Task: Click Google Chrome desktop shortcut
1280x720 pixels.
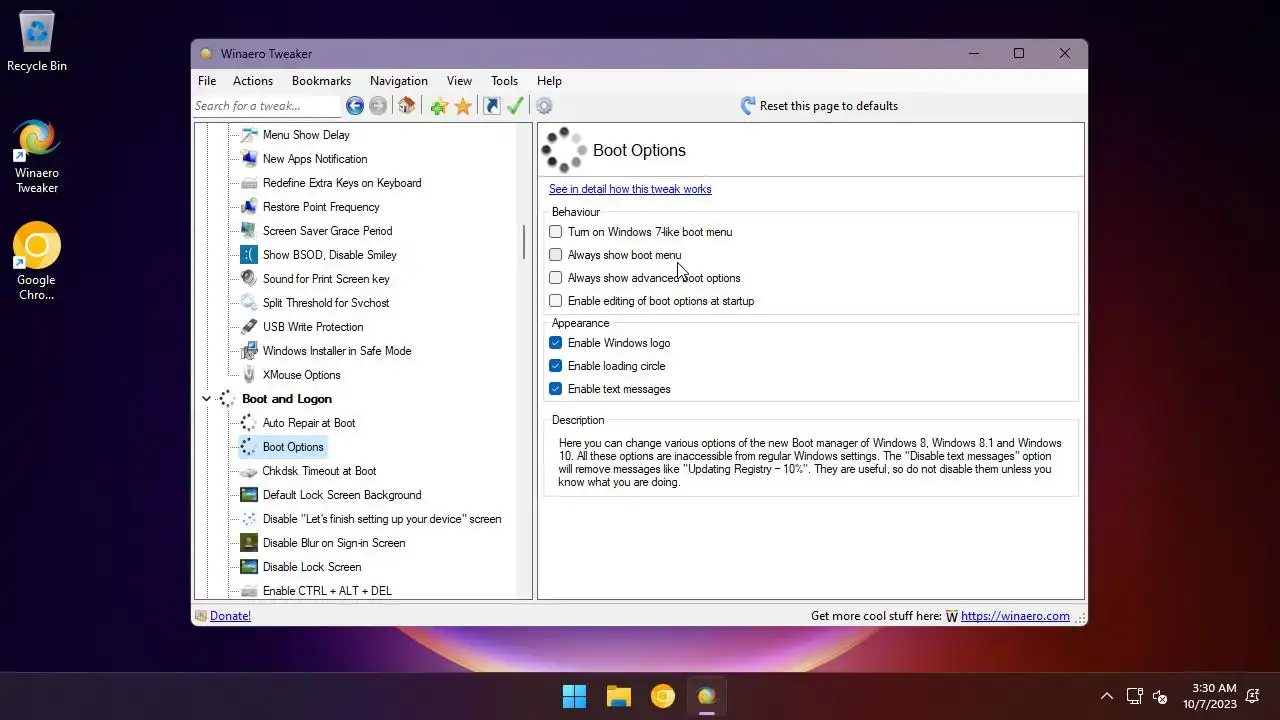Action: (37, 262)
